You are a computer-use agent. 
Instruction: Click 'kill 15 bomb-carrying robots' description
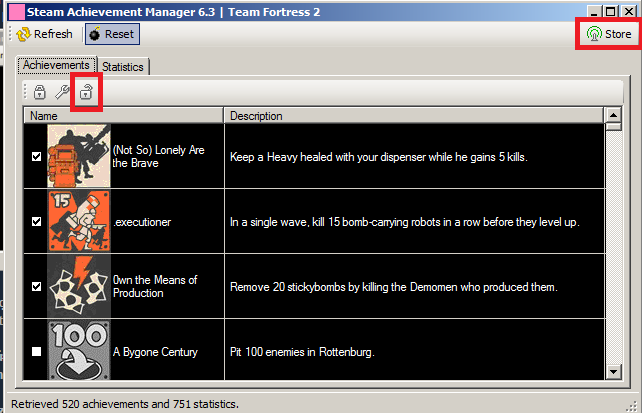click(405, 222)
